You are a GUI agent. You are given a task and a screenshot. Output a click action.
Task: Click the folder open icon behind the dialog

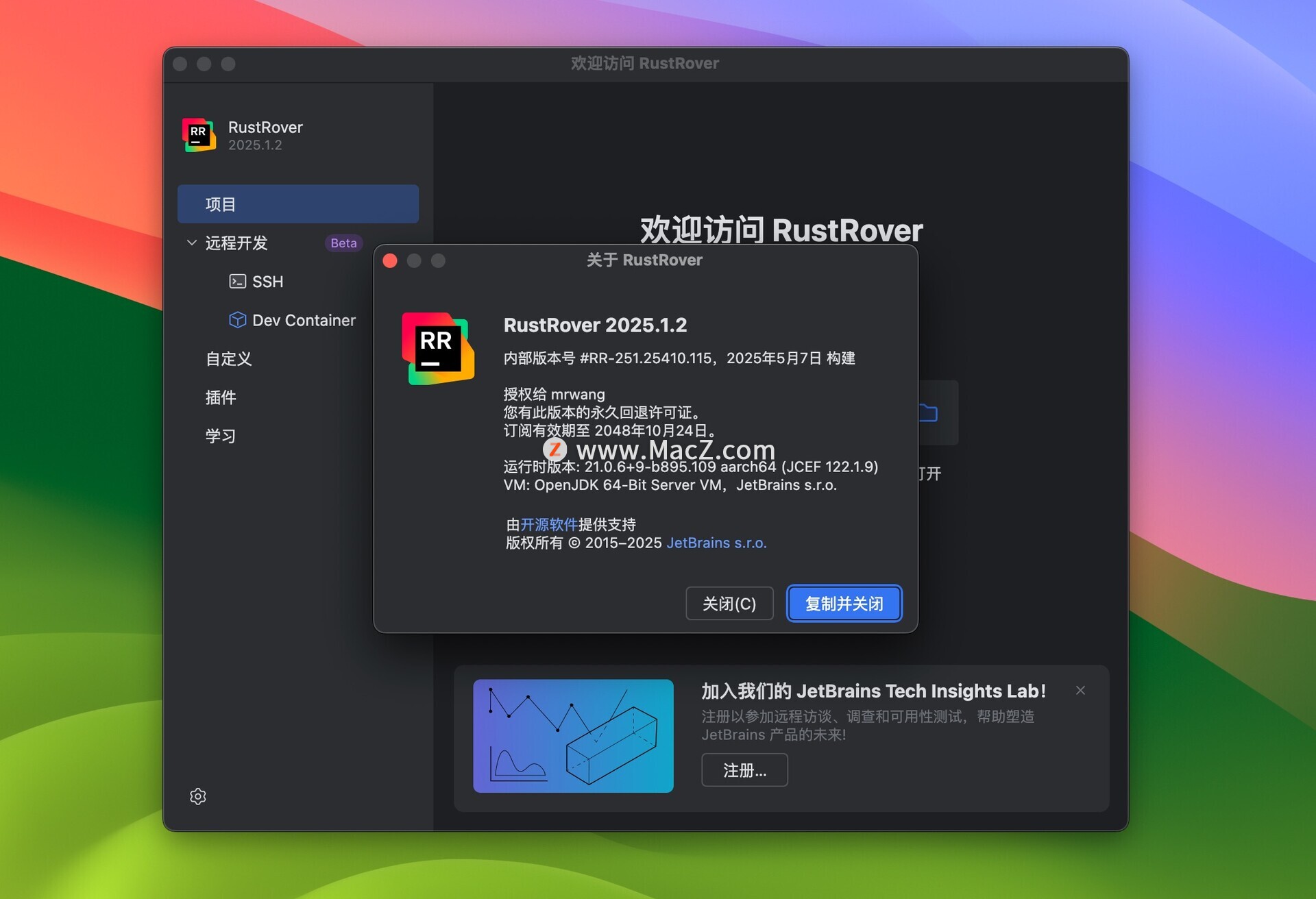tap(928, 412)
